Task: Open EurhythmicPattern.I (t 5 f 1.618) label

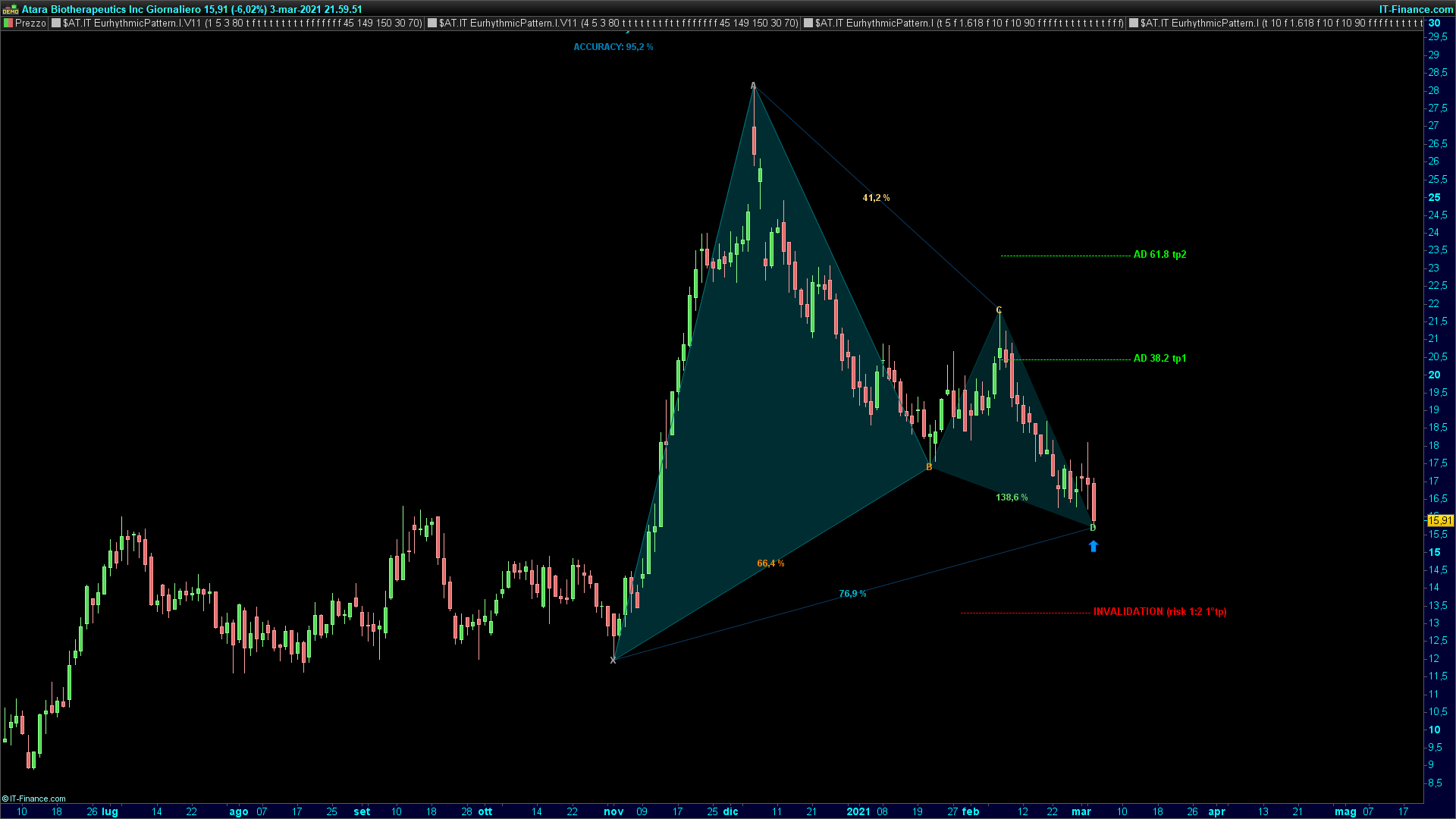Action: click(x=969, y=24)
